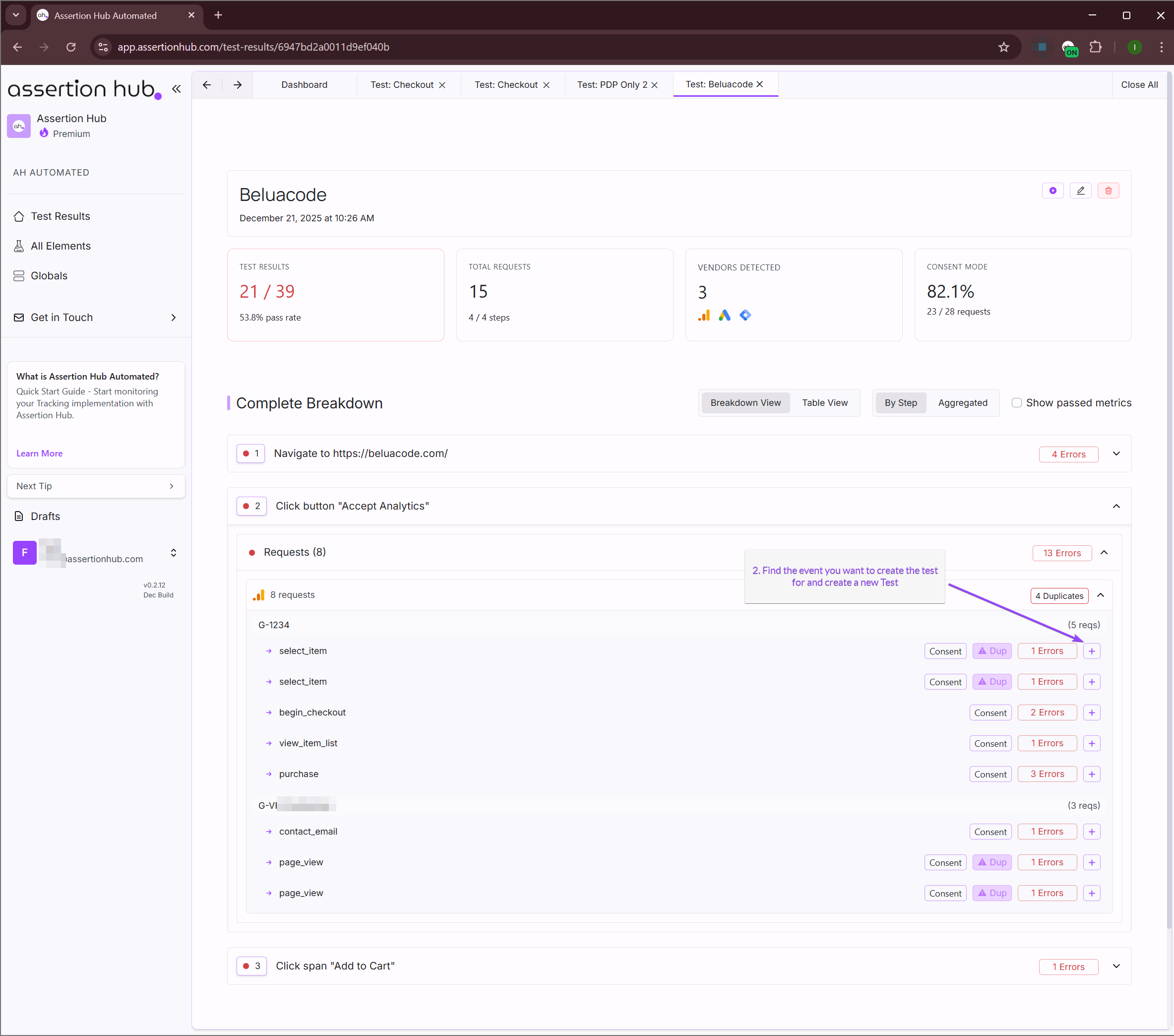Collapse the Requests (8) section

pos(1104,553)
